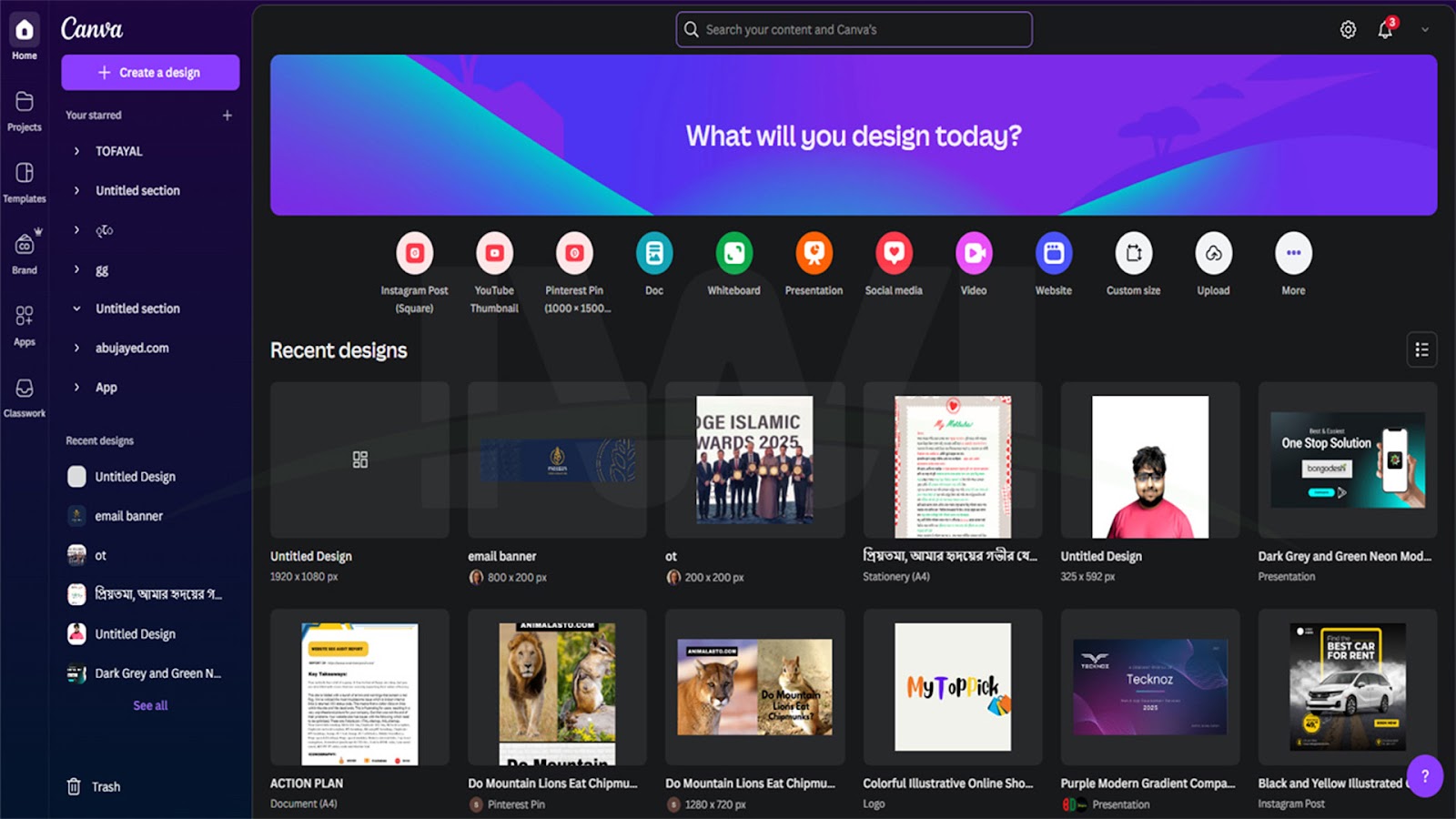Screen dimensions: 1456x819
Task: Open Untitled Design 1920 x 1080 thumbnail
Action: (359, 460)
